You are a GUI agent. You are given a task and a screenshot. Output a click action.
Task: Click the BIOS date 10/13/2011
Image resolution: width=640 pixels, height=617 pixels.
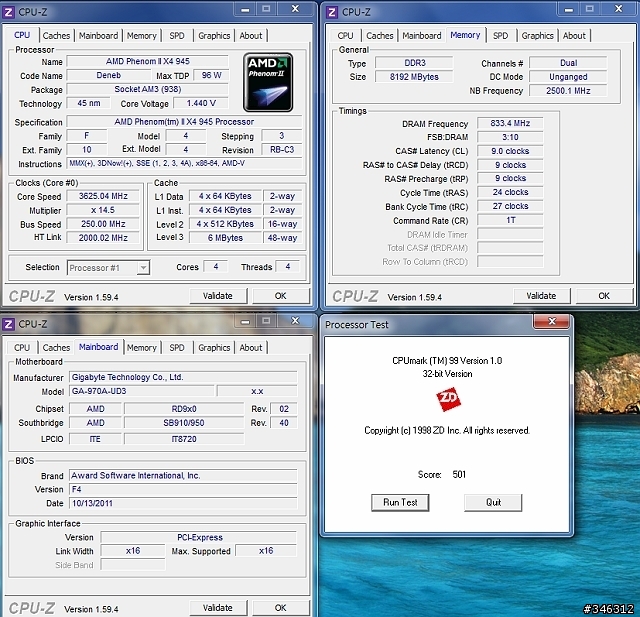183,503
